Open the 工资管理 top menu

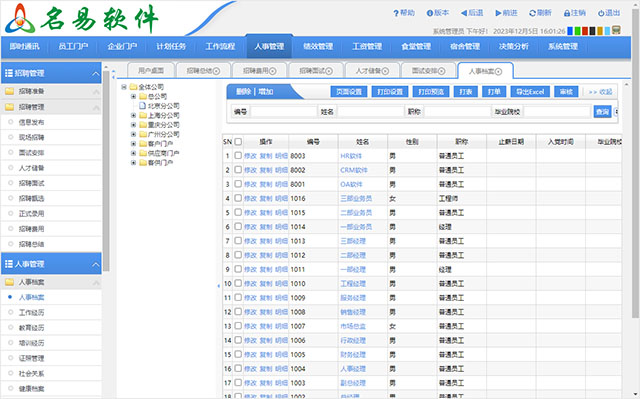click(367, 47)
